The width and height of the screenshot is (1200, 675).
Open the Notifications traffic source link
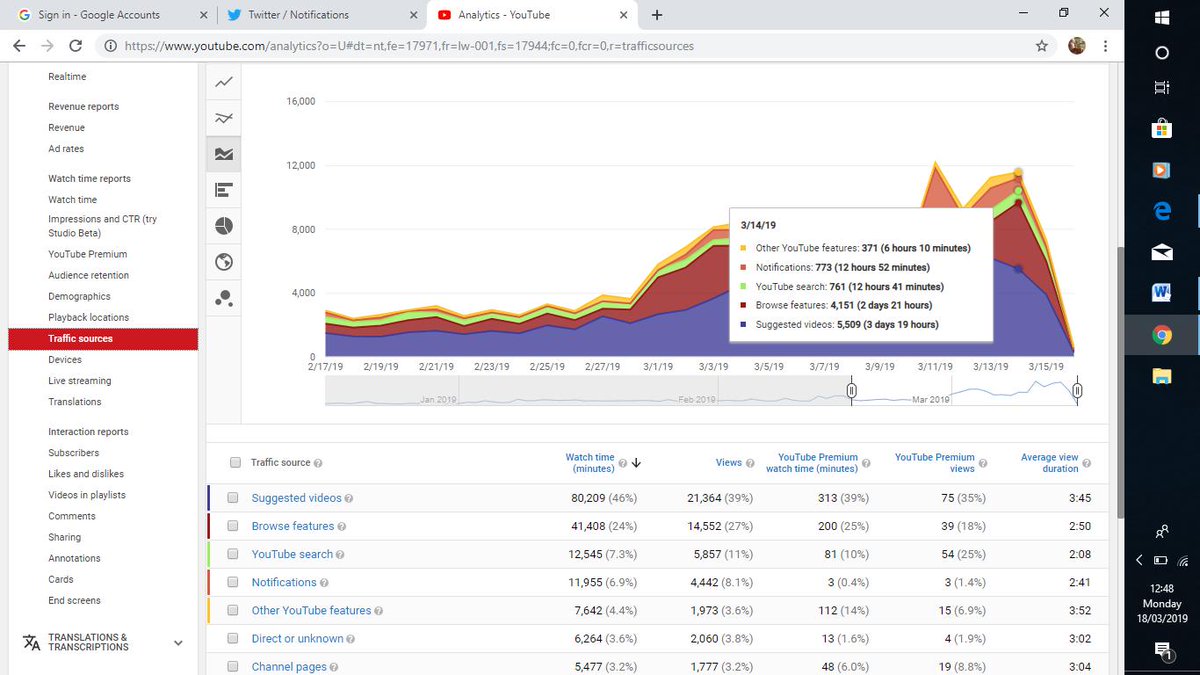[284, 582]
